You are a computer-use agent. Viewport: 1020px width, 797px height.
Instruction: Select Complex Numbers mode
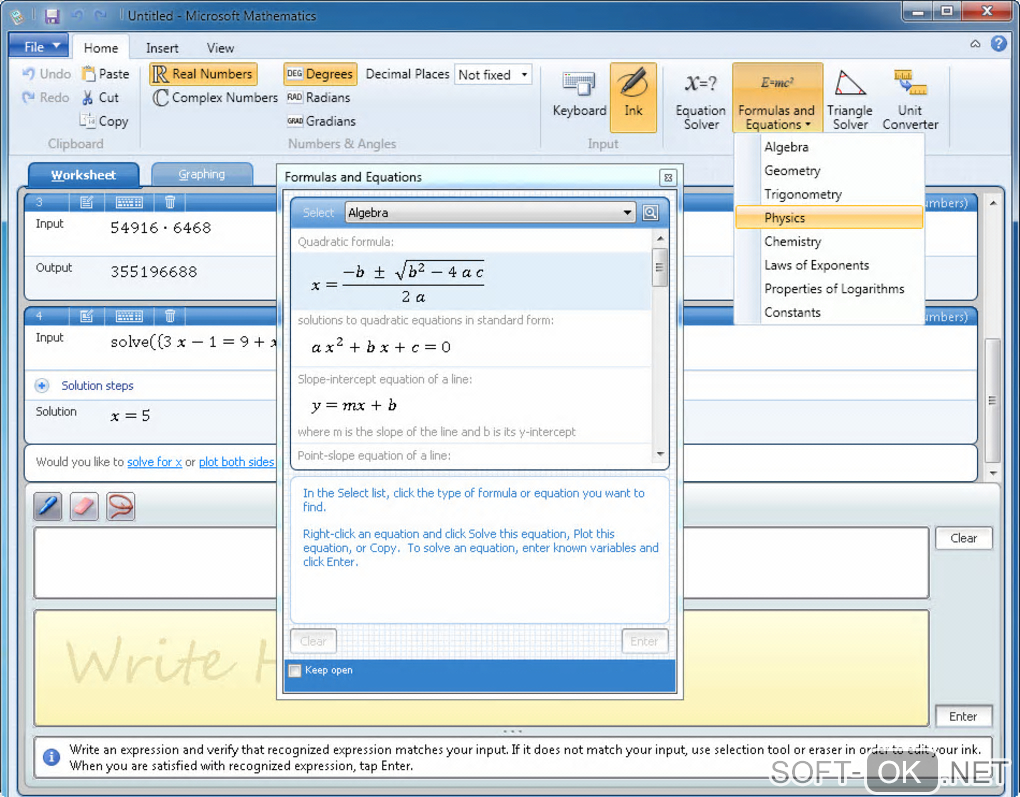pos(215,98)
